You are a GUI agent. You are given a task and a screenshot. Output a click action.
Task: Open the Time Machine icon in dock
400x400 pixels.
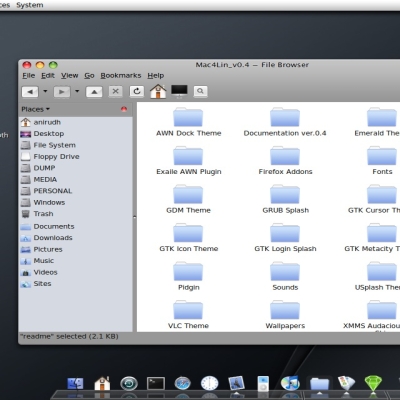tap(129, 384)
